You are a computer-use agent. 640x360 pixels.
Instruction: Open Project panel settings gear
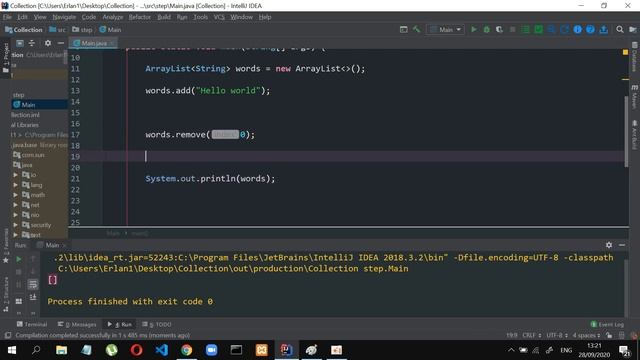point(48,43)
